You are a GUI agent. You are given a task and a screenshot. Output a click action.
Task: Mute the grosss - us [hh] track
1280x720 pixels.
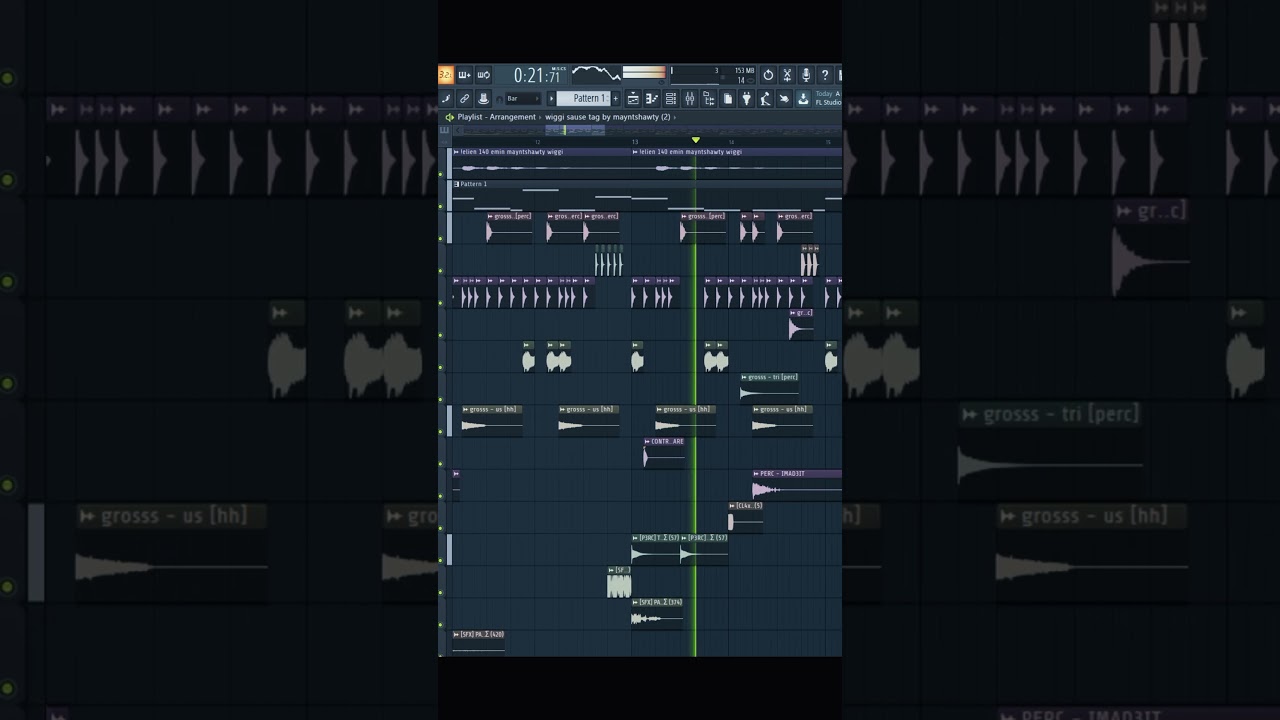[x=441, y=431]
